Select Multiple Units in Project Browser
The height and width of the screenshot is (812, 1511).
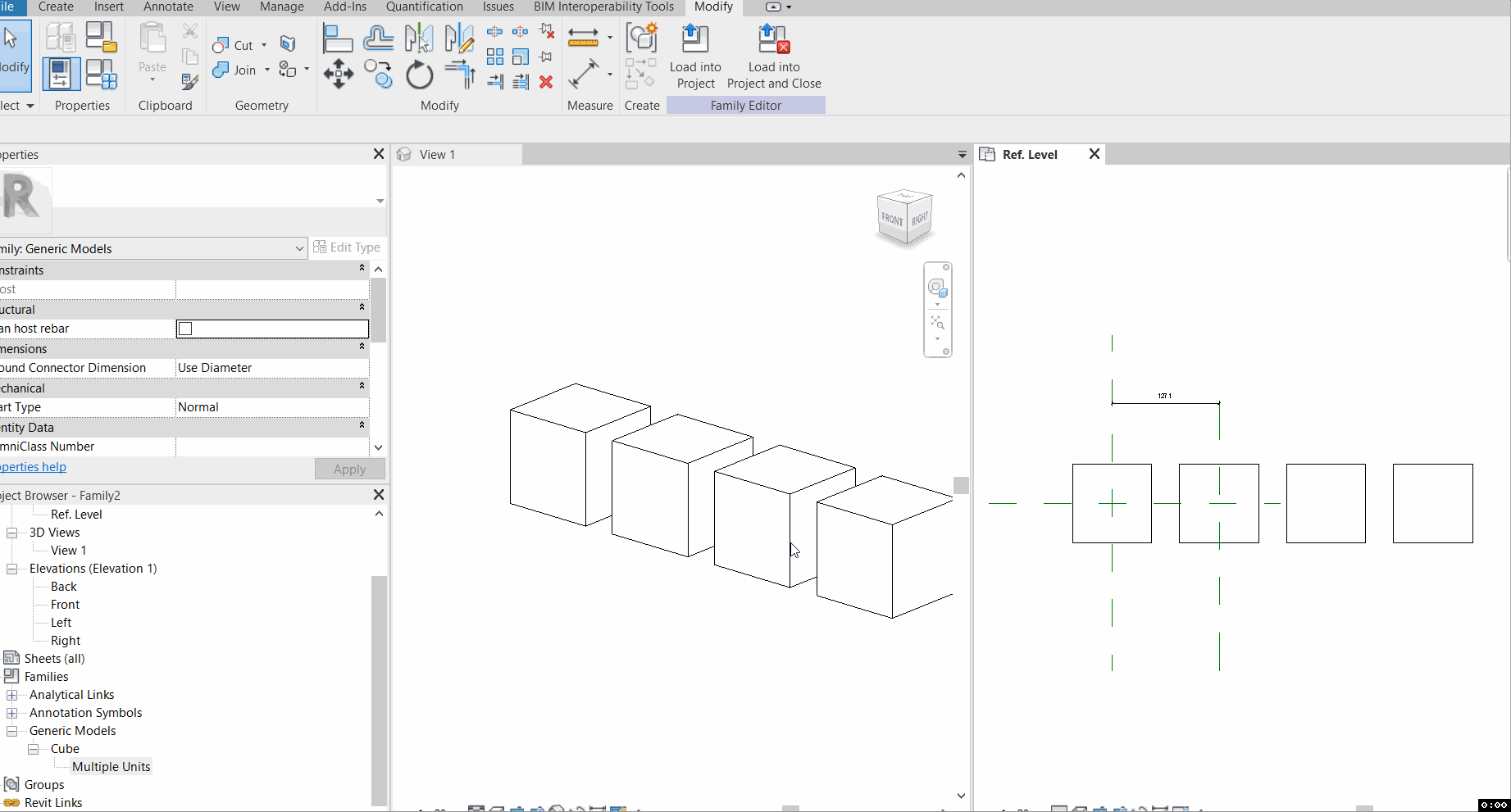111,767
